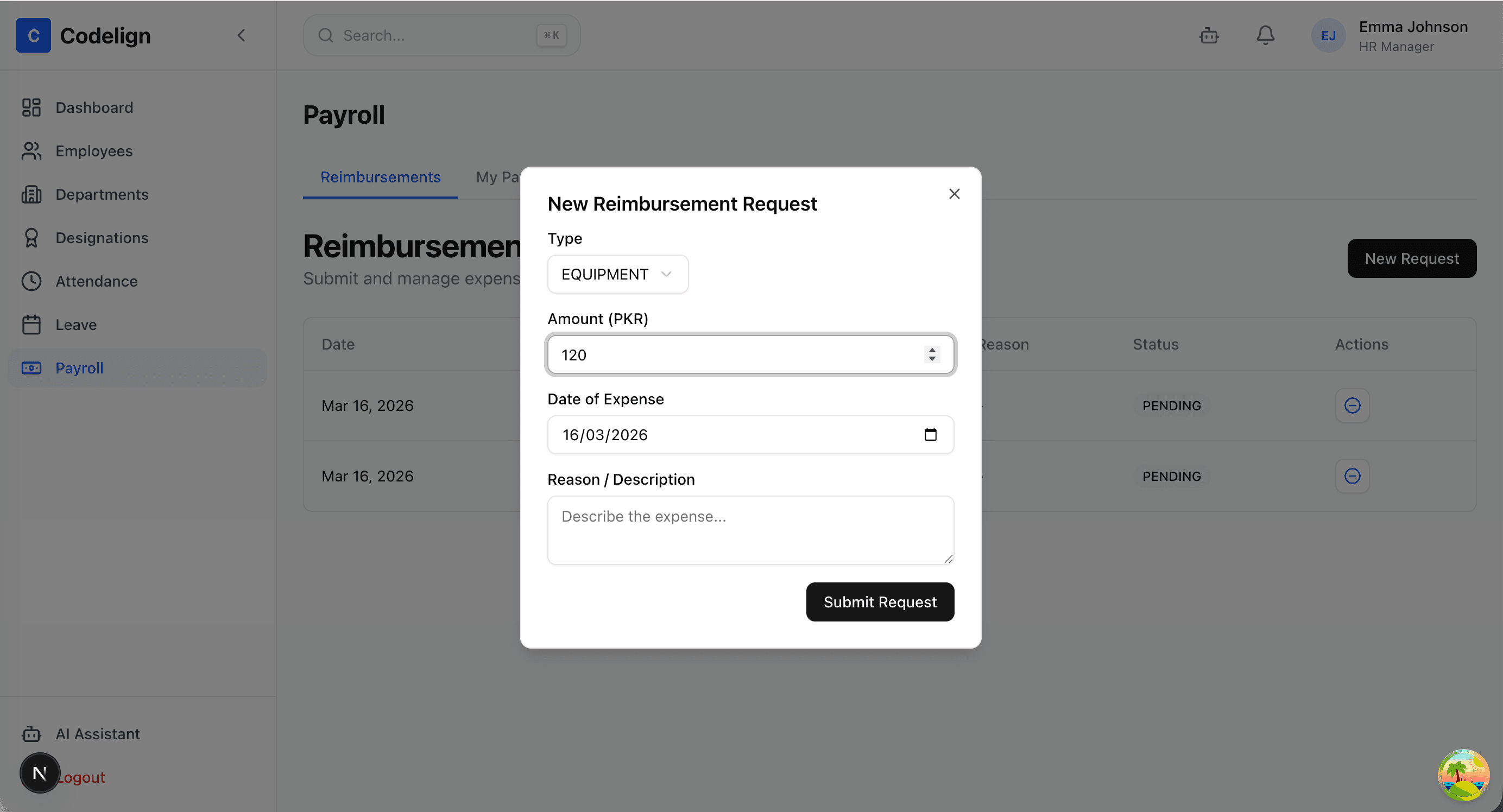Switch to the Reimbursements tab

click(381, 177)
